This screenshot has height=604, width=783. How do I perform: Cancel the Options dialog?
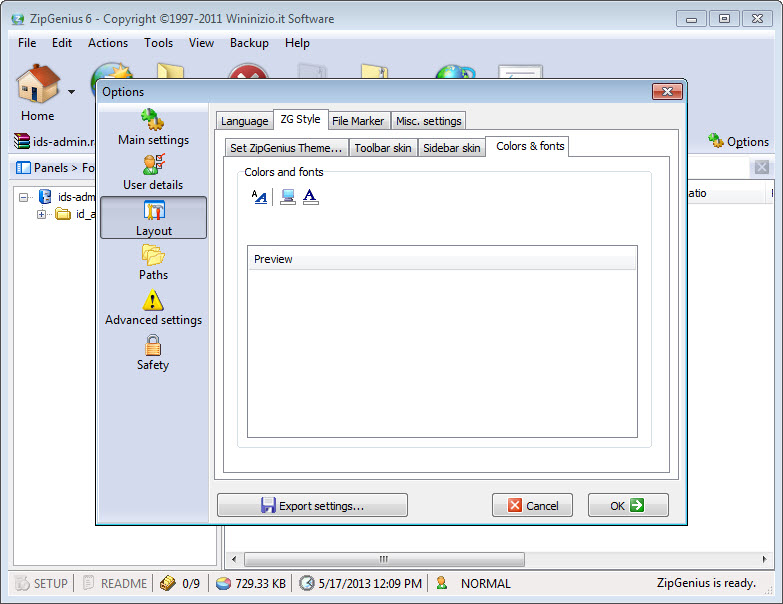pos(532,505)
